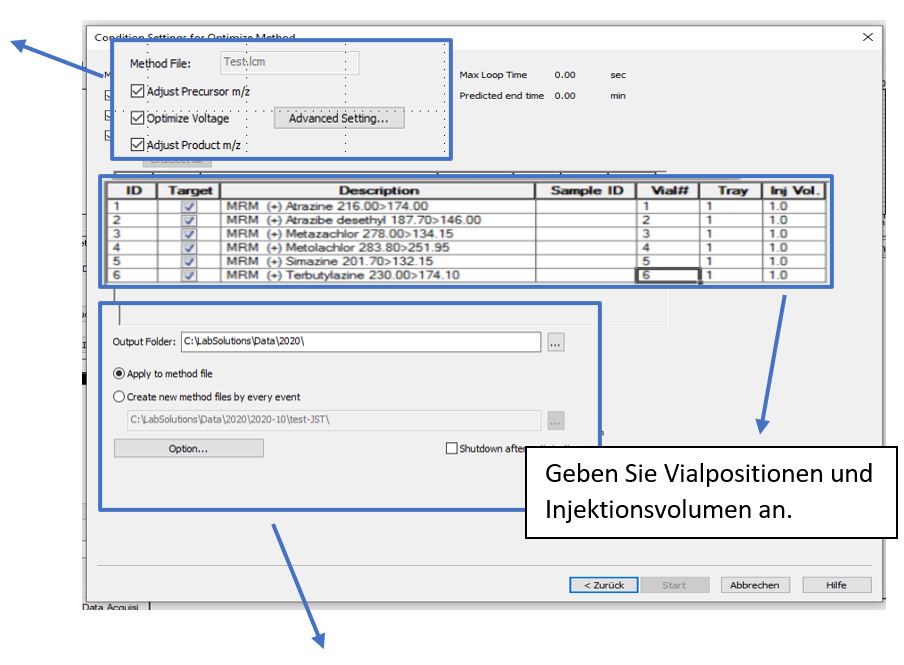Click Tray cell of Simazine row
Viewport: 904px width, 665px height.
tap(731, 262)
